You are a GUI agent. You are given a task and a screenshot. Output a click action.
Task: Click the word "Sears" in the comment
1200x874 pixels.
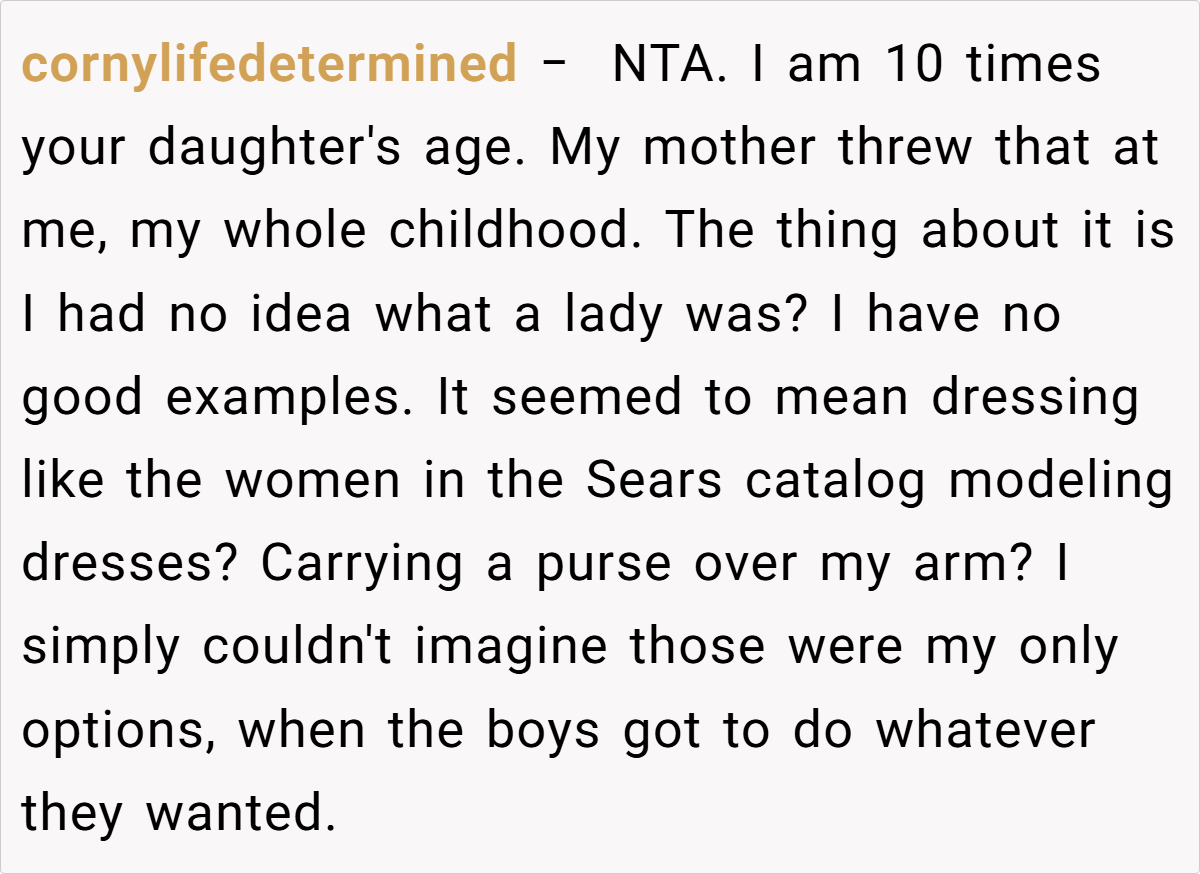653,481
